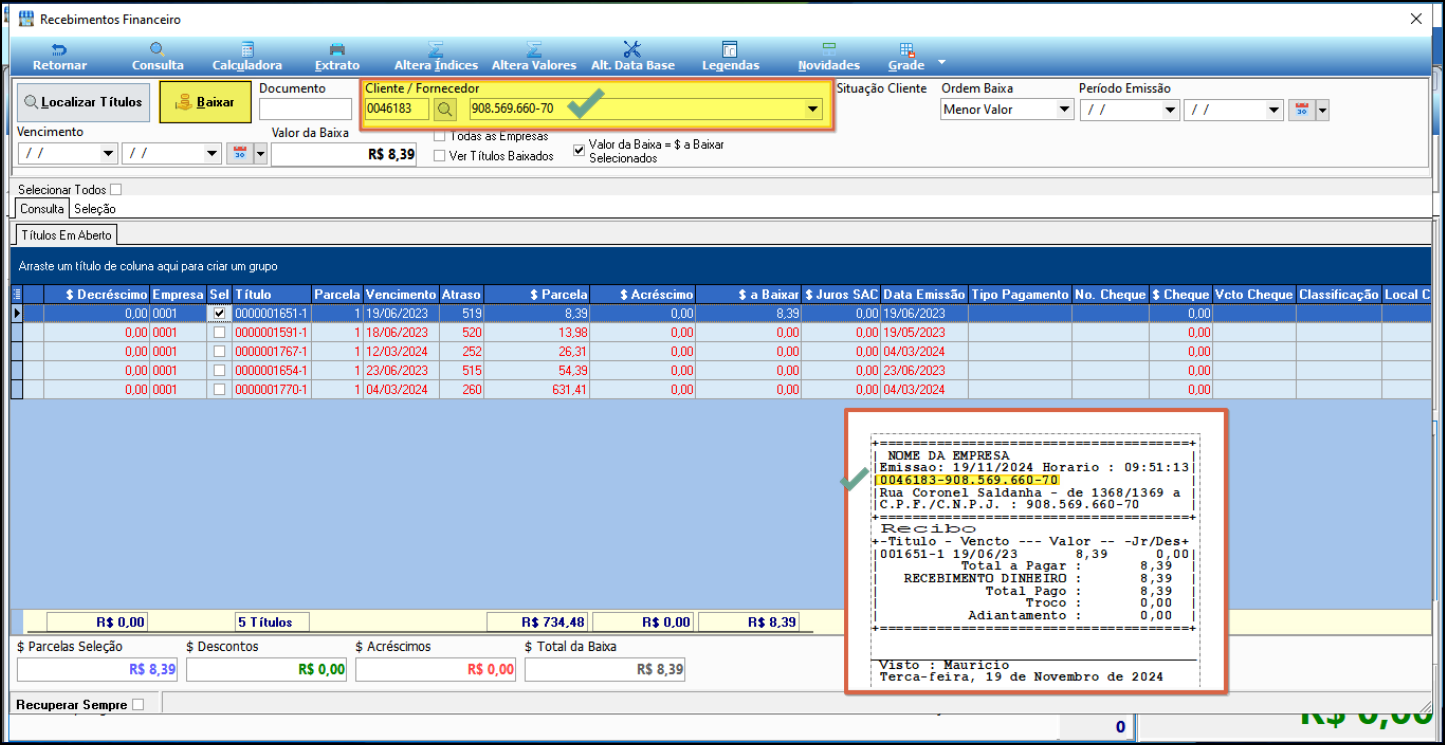Screen dimensions: 1445x745
Task: Open Consulta from the toolbar
Action: point(158,56)
